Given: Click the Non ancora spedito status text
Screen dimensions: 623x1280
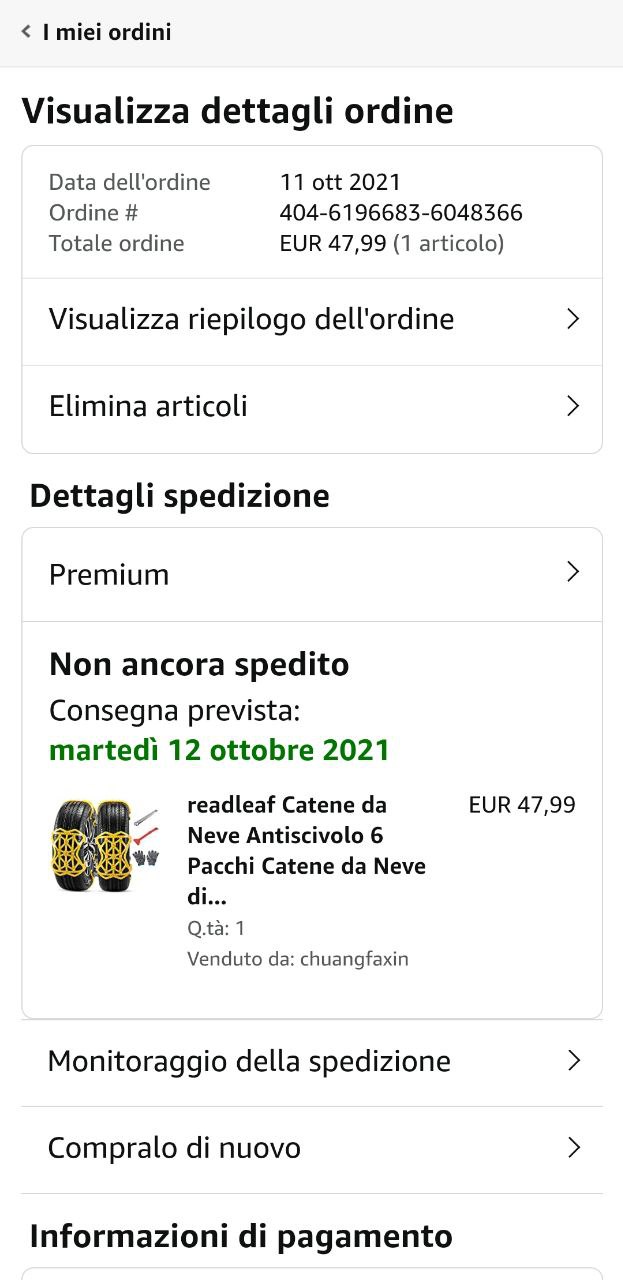Looking at the screenshot, I should [199, 665].
